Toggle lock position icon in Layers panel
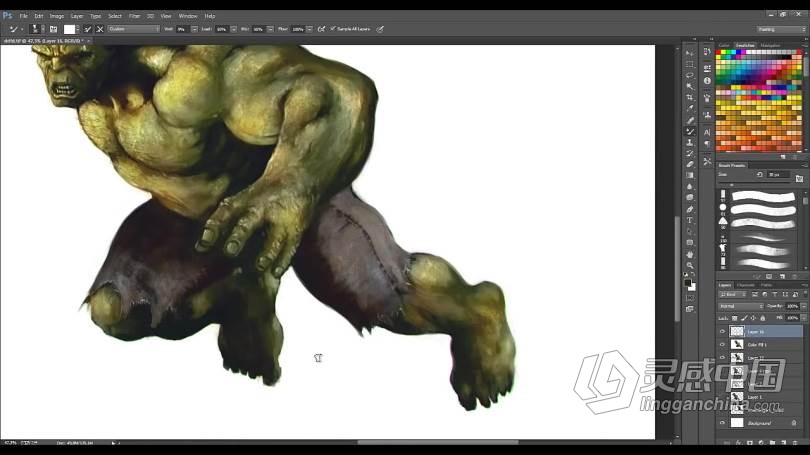 coord(753,318)
